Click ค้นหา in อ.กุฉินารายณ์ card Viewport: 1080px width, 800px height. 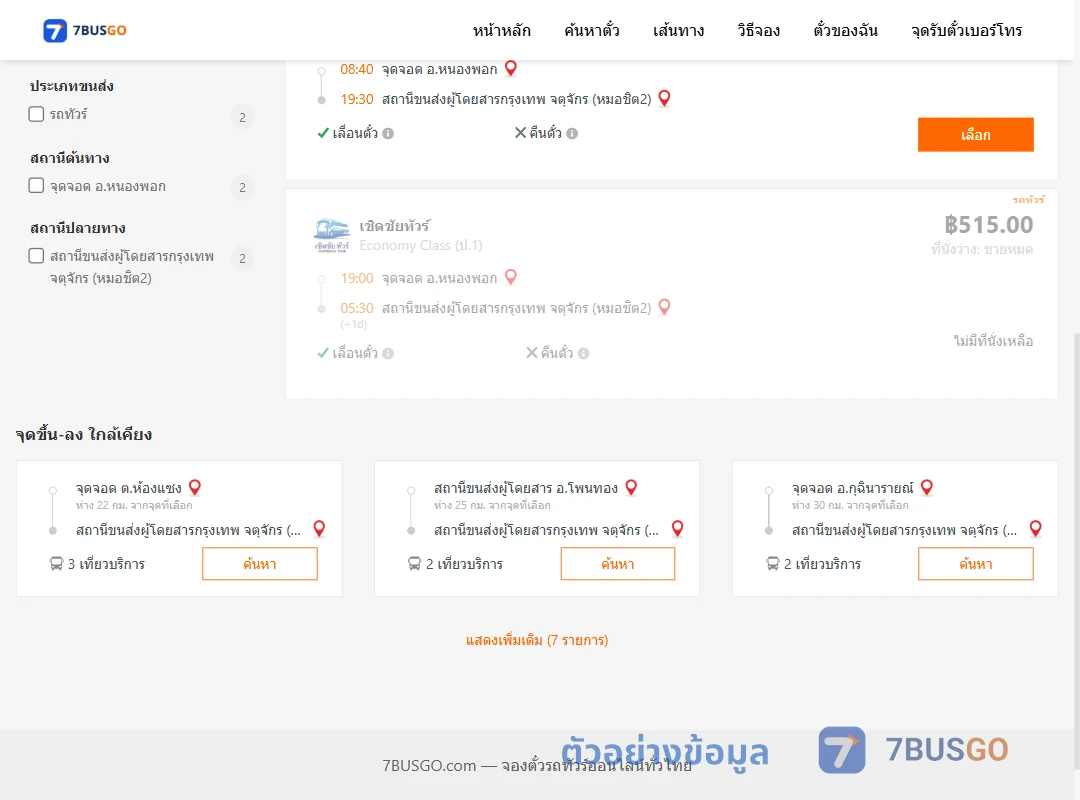click(x=975, y=564)
